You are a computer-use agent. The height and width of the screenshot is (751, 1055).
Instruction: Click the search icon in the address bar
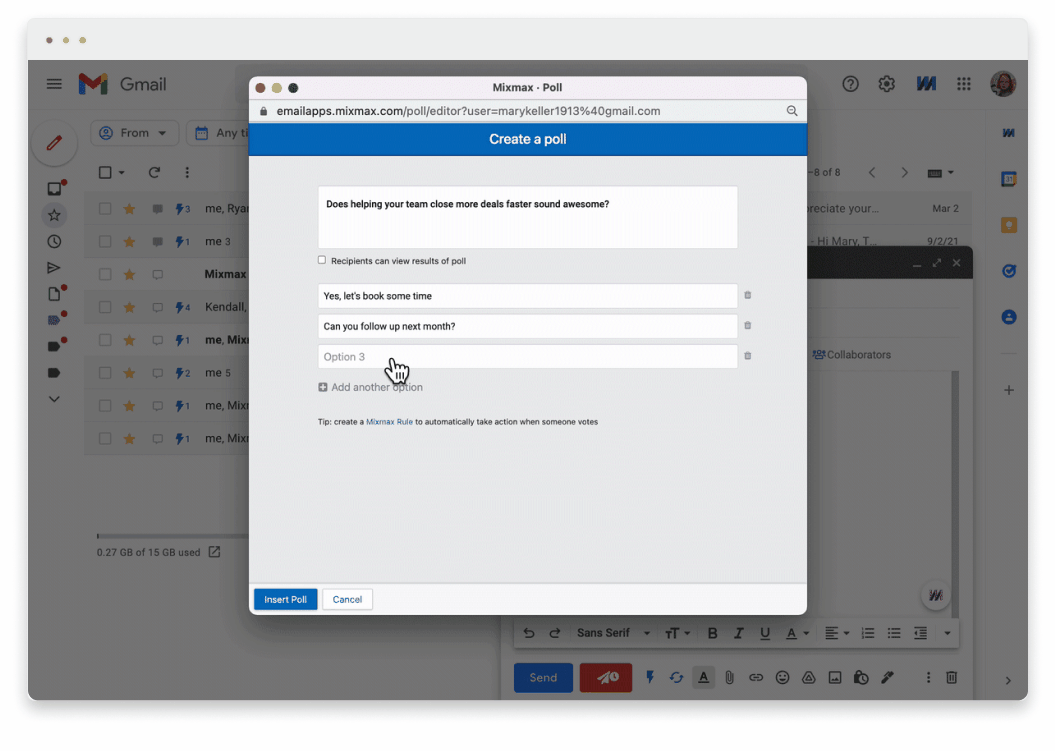[792, 111]
